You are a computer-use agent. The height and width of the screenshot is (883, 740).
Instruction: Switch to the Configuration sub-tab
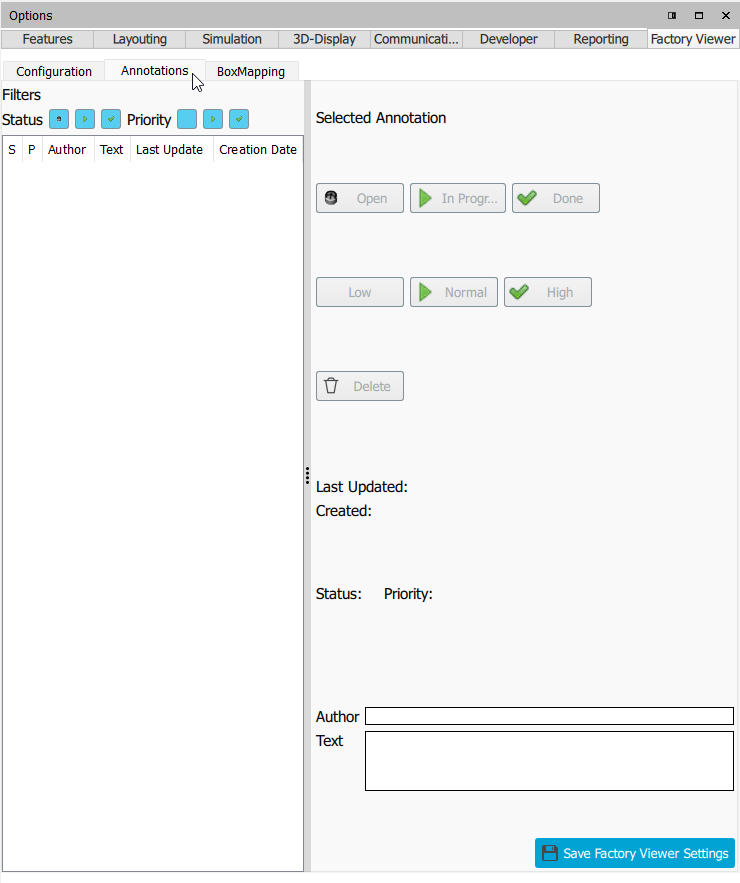point(54,71)
